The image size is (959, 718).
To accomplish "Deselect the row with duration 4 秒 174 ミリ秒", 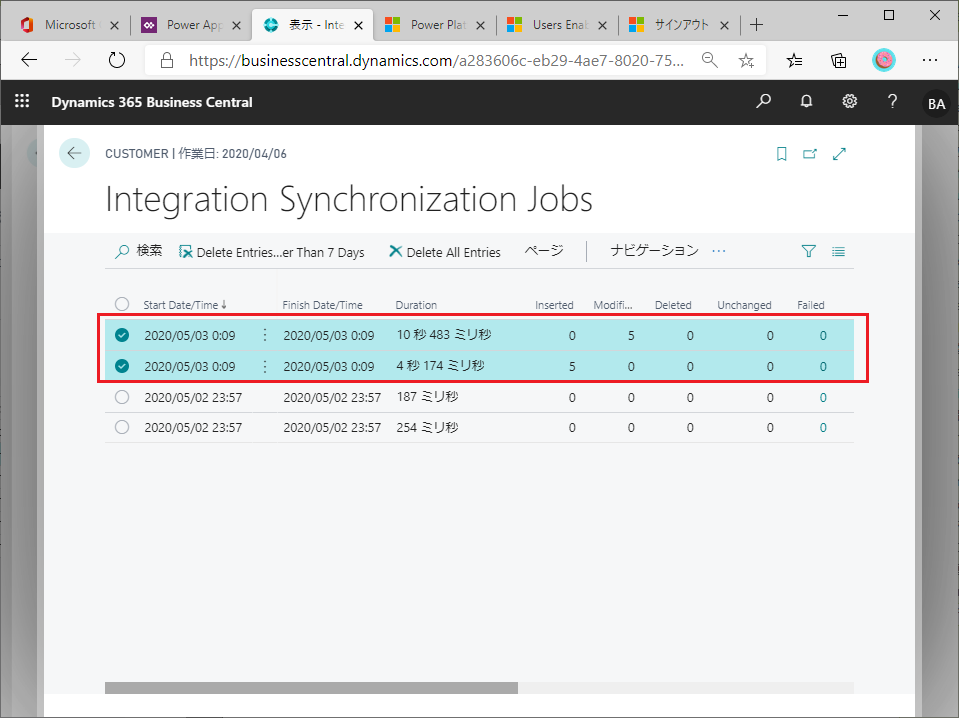I will pos(122,366).
